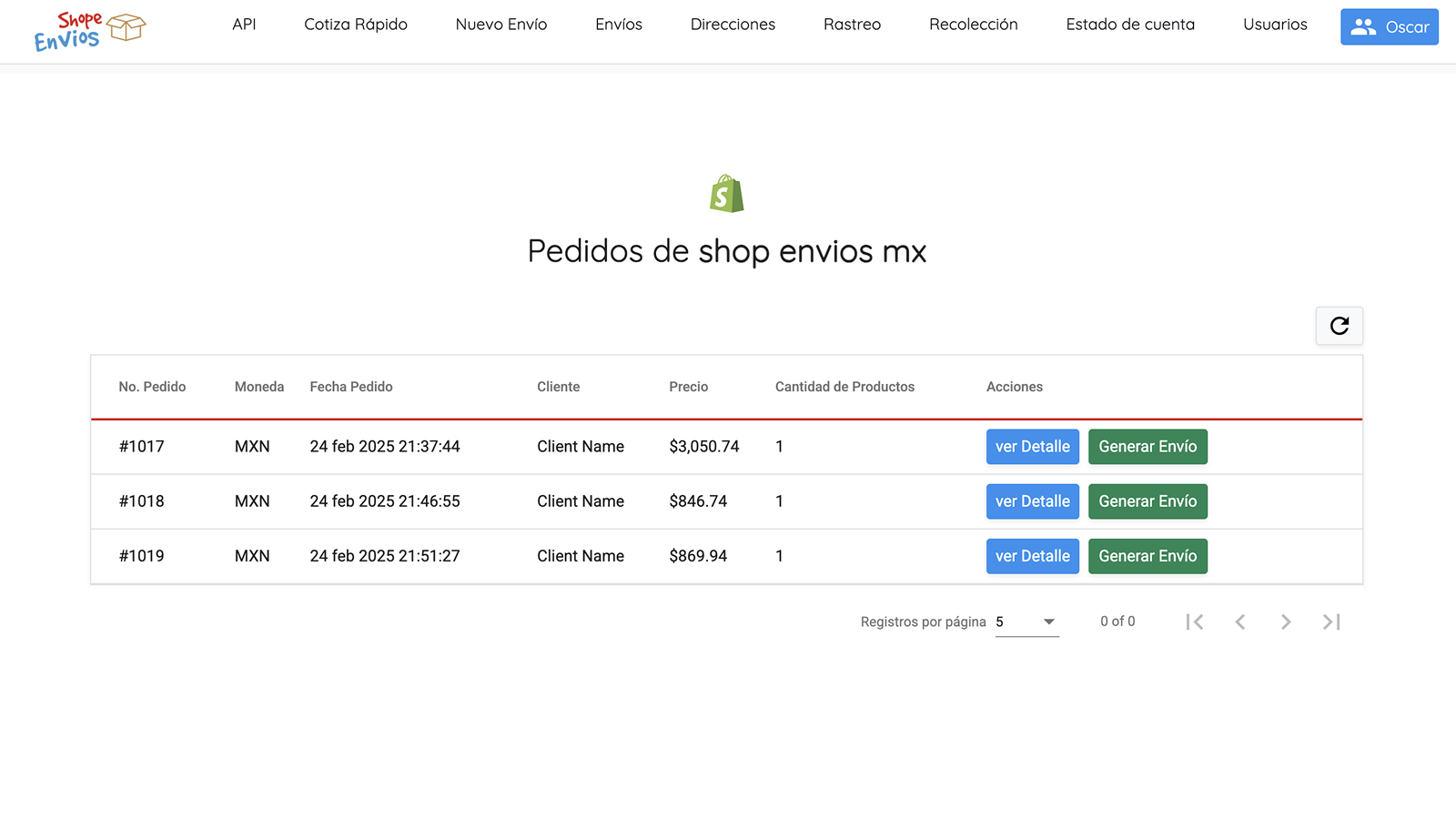Open the Envíos menu item
The width and height of the screenshot is (1456, 819).
click(618, 25)
